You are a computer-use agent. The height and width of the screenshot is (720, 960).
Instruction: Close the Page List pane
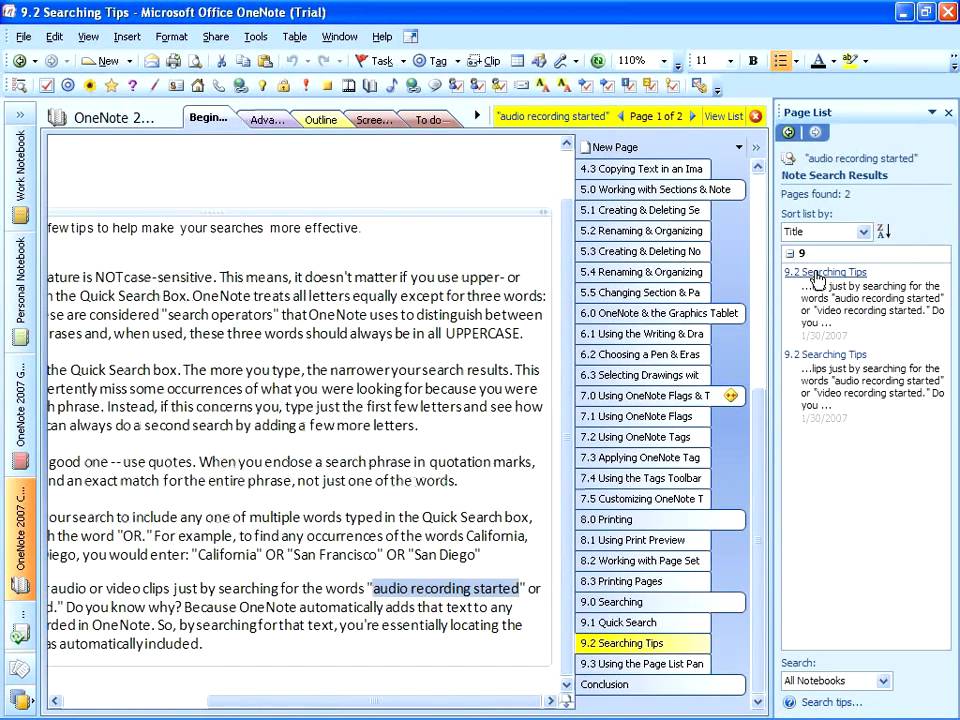pos(948,113)
